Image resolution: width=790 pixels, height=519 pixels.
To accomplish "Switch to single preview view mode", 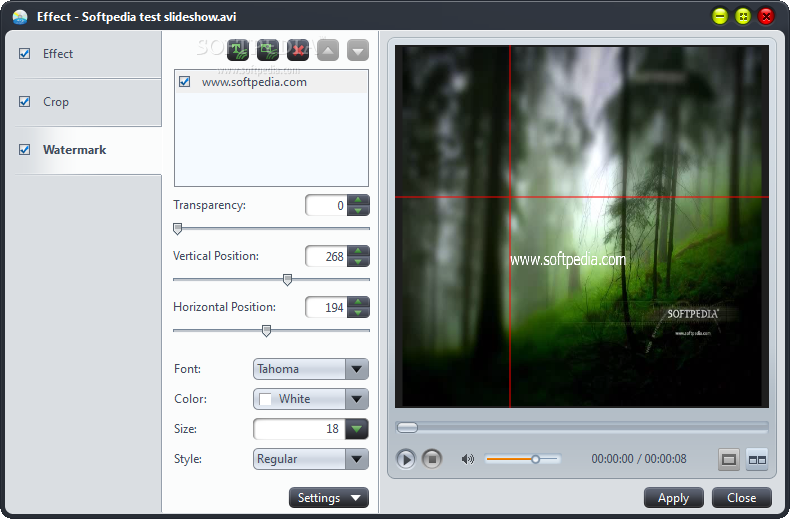I will pos(729,459).
